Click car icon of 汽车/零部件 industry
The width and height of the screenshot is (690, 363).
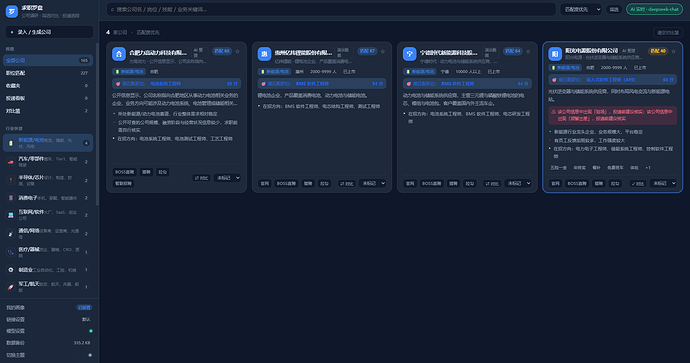coord(11,162)
